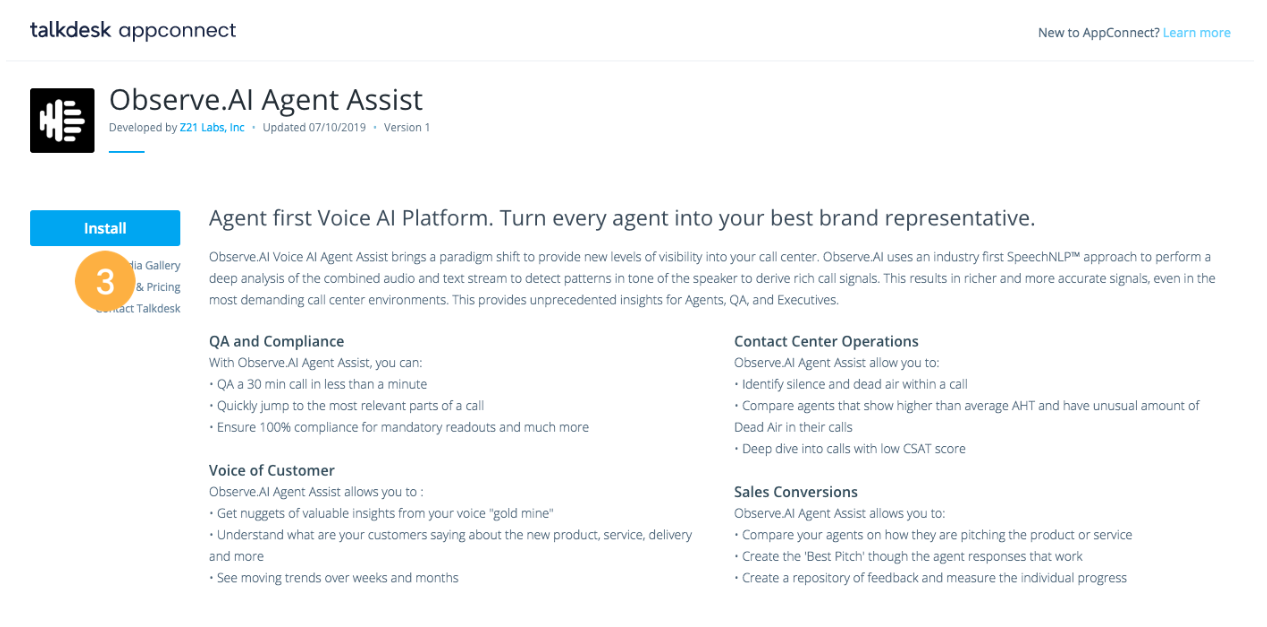1267x627 pixels.
Task: Go to the Media Gallery section link
Action: pyautogui.click(x=156, y=265)
